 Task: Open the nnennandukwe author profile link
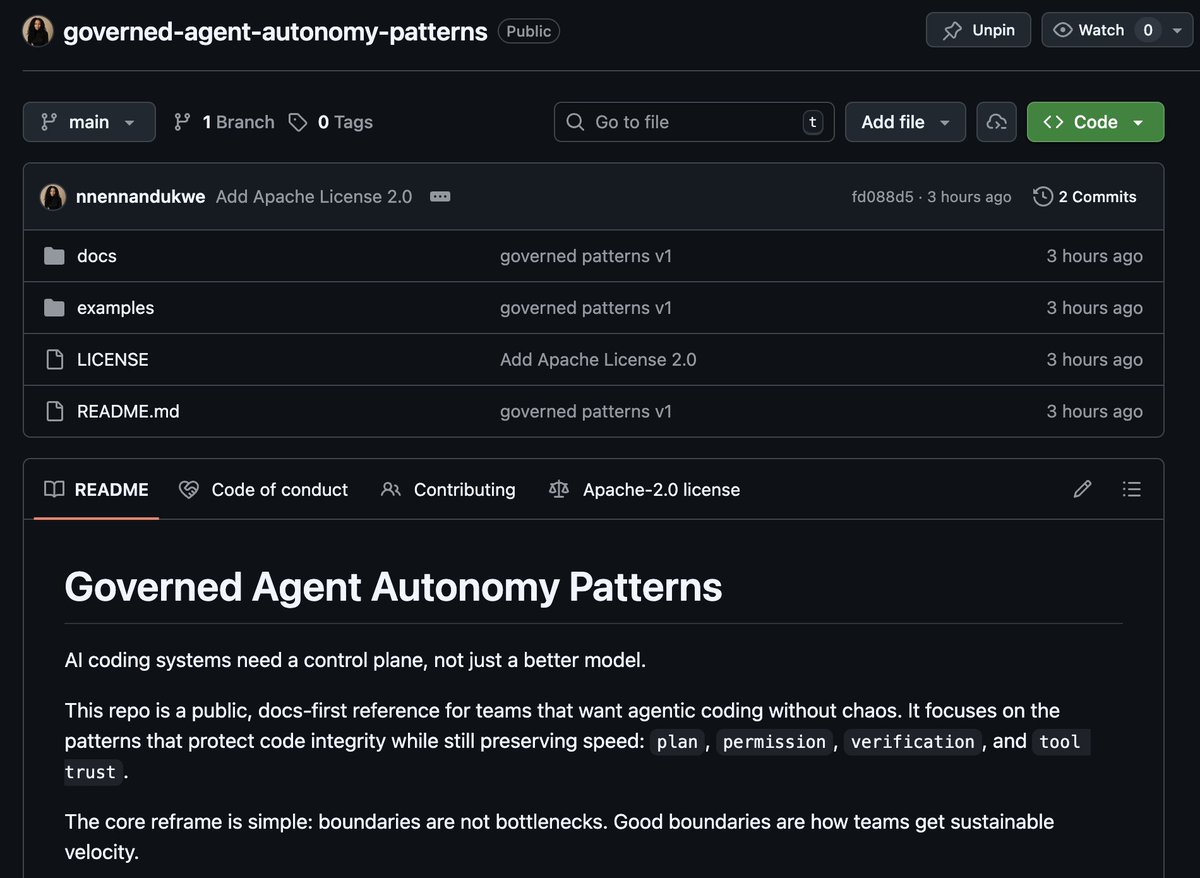(x=140, y=197)
